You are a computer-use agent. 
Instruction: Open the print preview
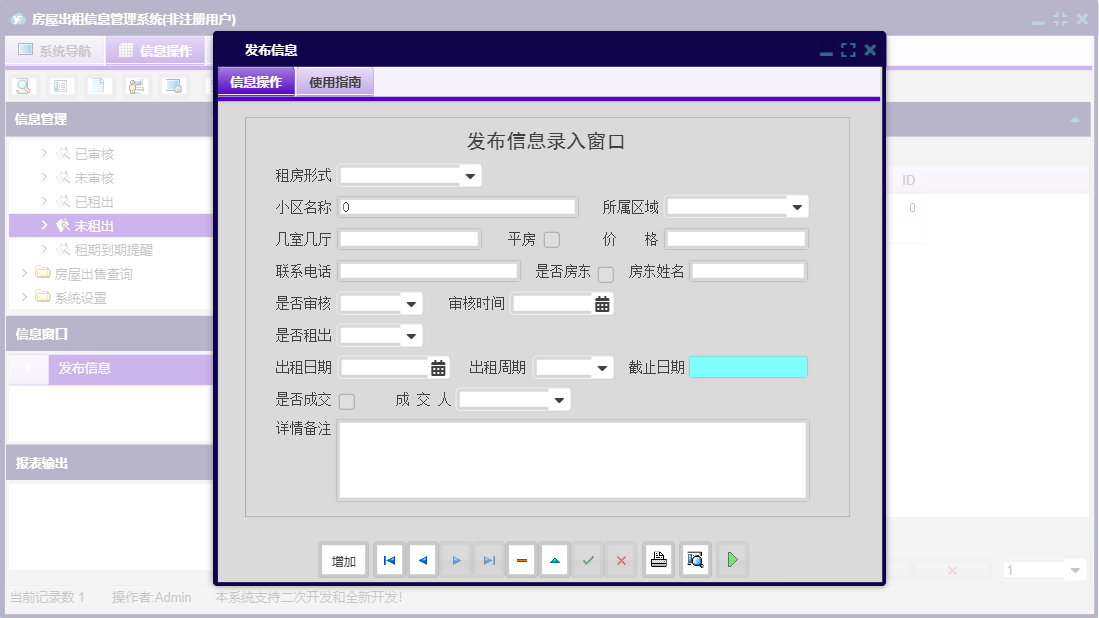pos(695,560)
